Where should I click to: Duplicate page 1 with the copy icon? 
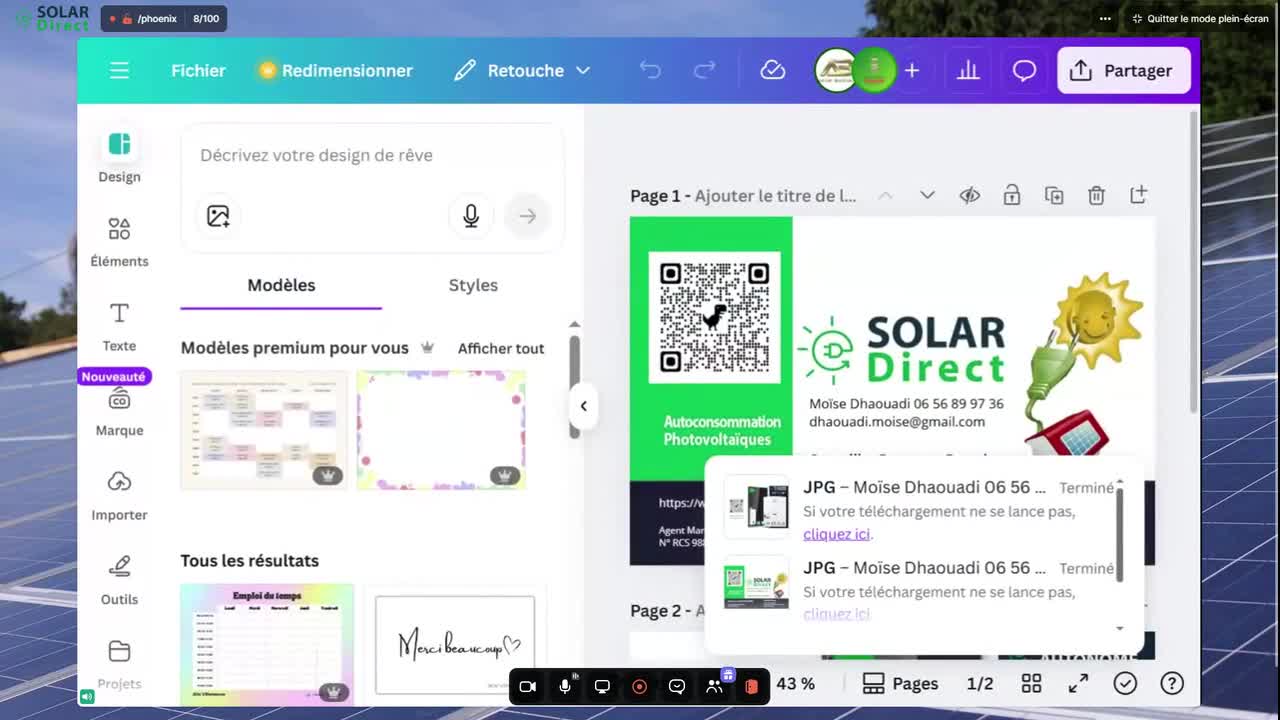pos(1054,195)
